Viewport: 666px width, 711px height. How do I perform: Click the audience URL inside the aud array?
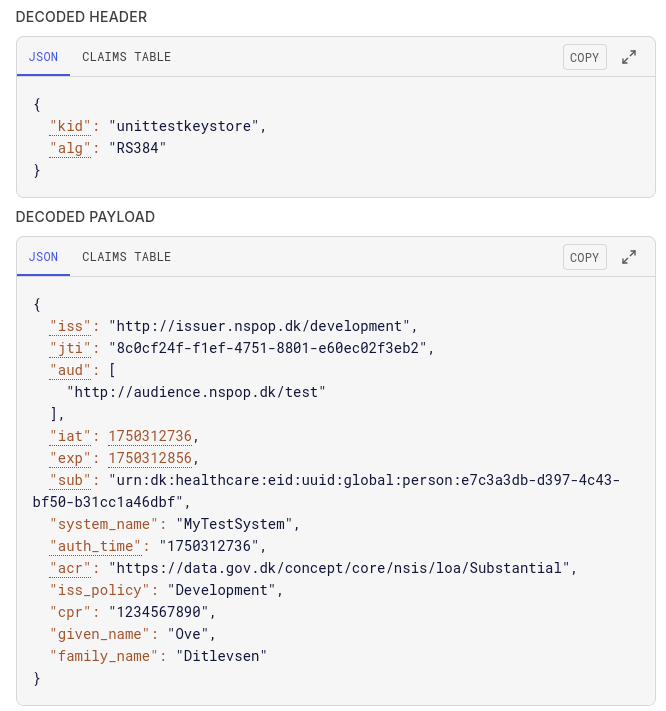(x=196, y=392)
